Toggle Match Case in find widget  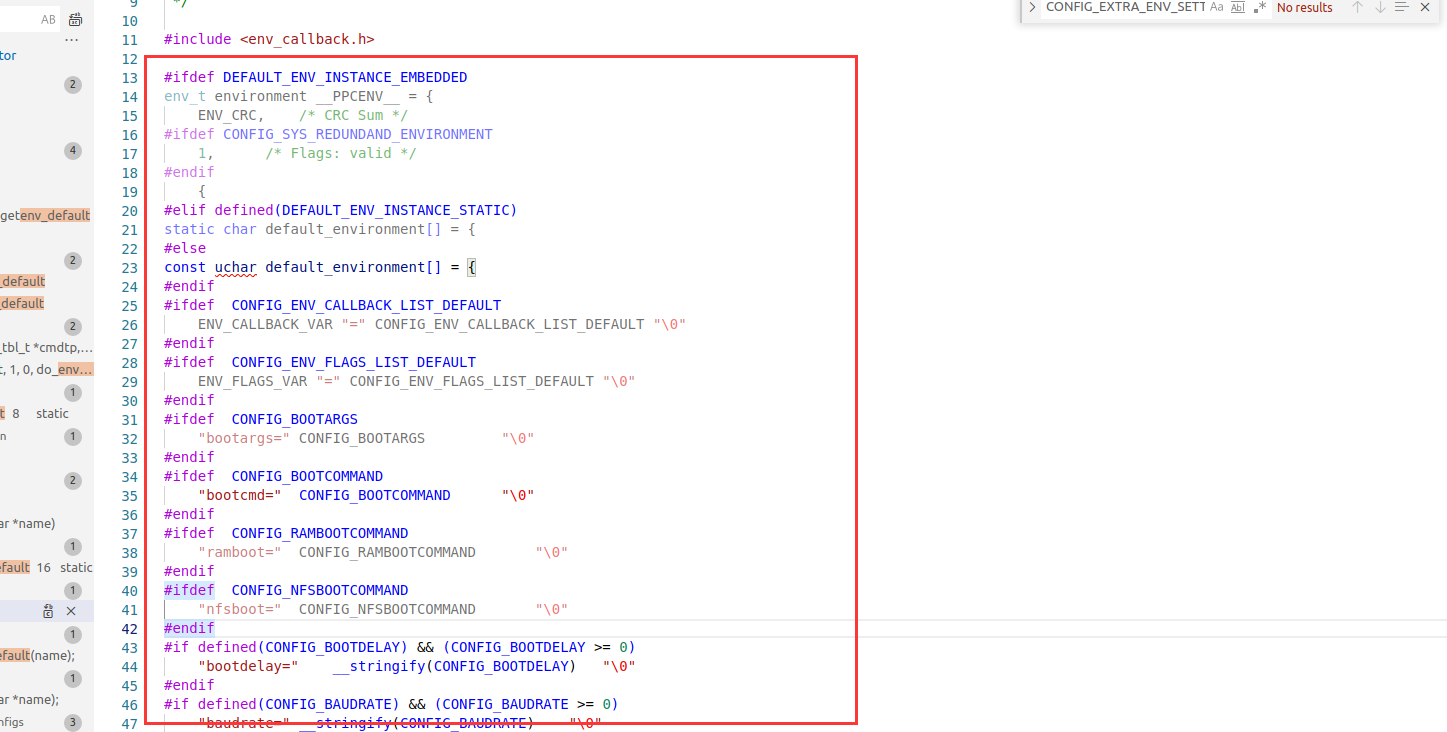pos(1216,7)
